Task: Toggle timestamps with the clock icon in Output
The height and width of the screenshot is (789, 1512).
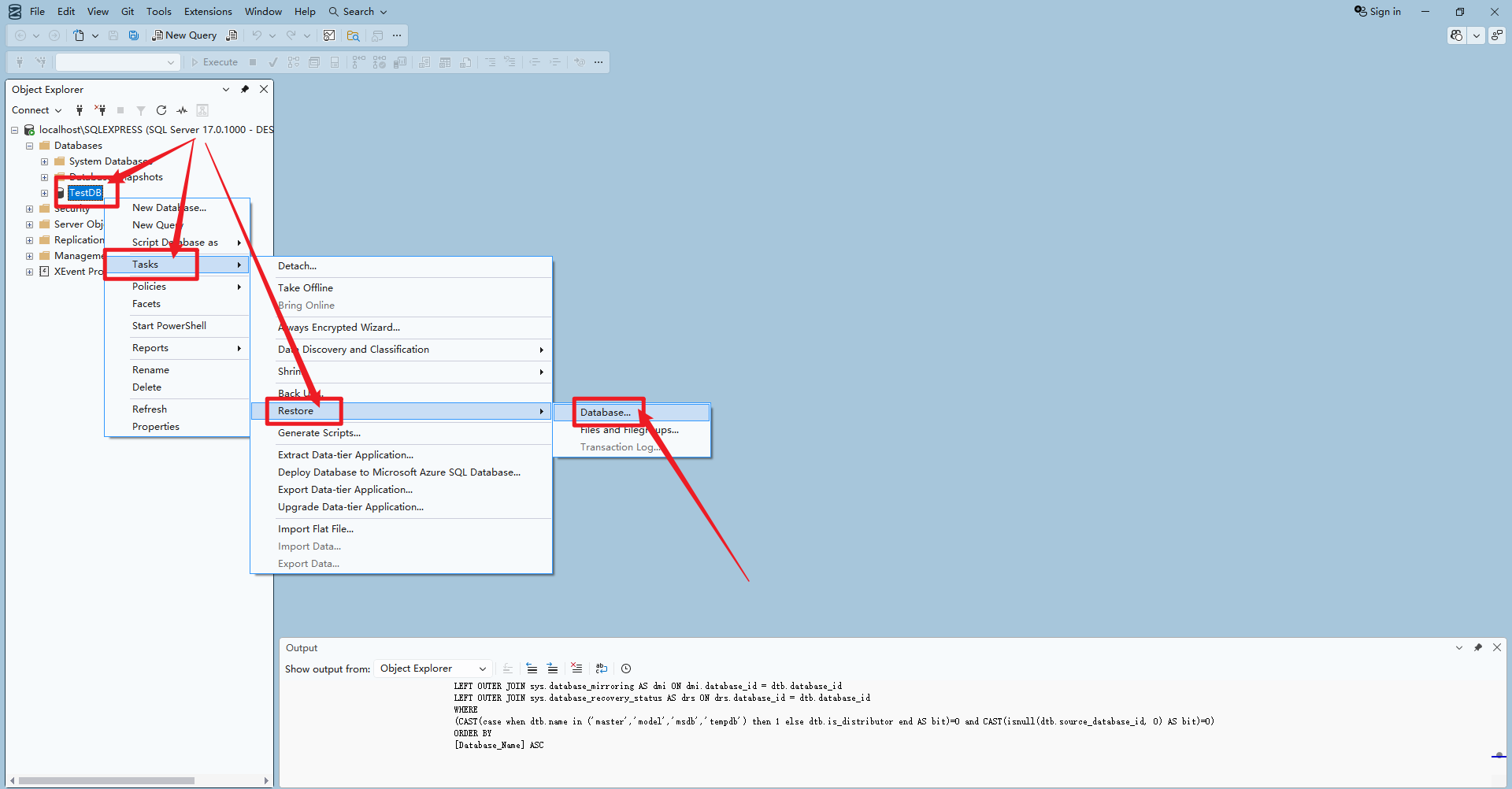Action: click(626, 669)
